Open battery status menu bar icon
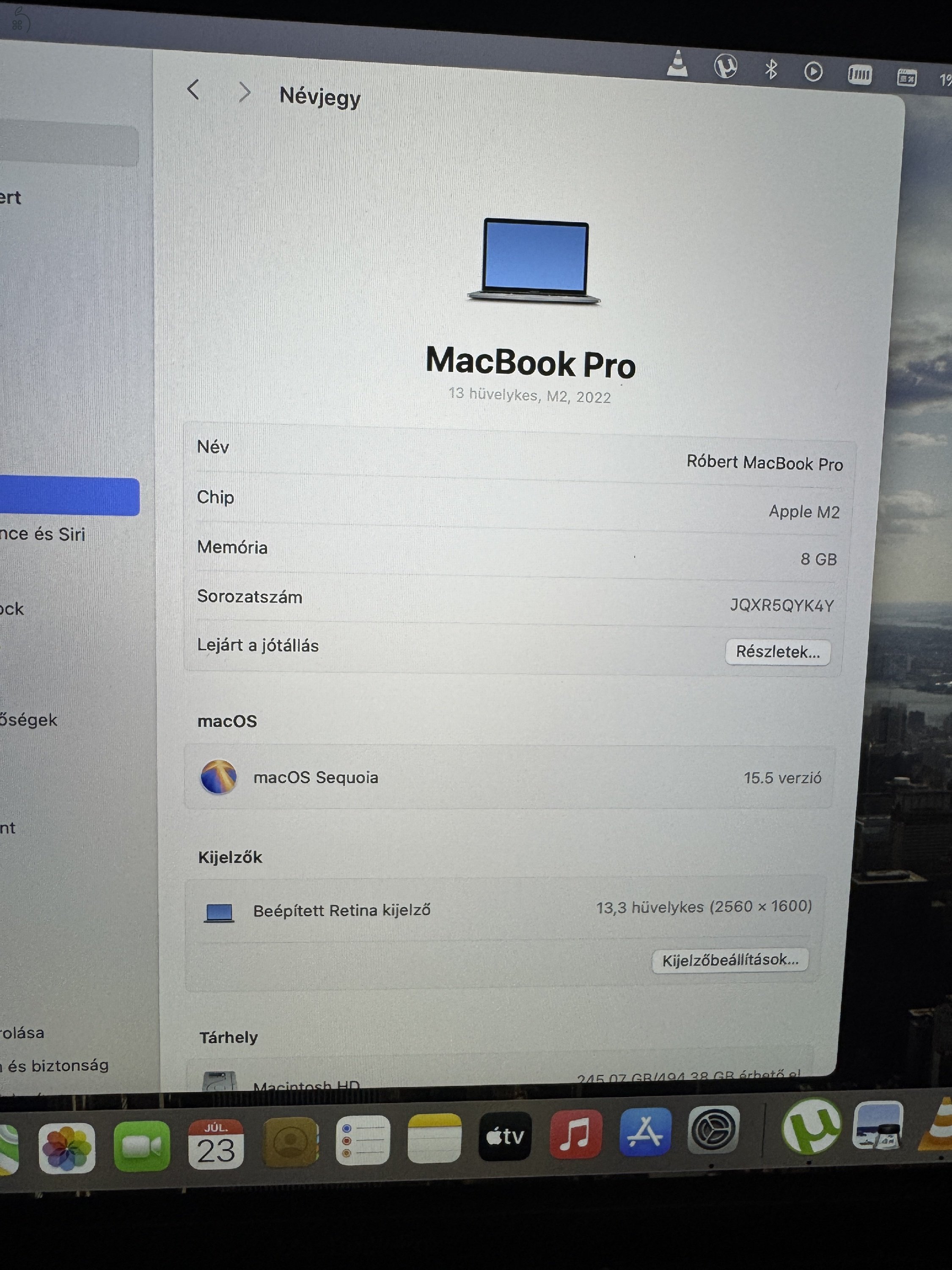This screenshot has height=1270, width=952. (x=860, y=75)
